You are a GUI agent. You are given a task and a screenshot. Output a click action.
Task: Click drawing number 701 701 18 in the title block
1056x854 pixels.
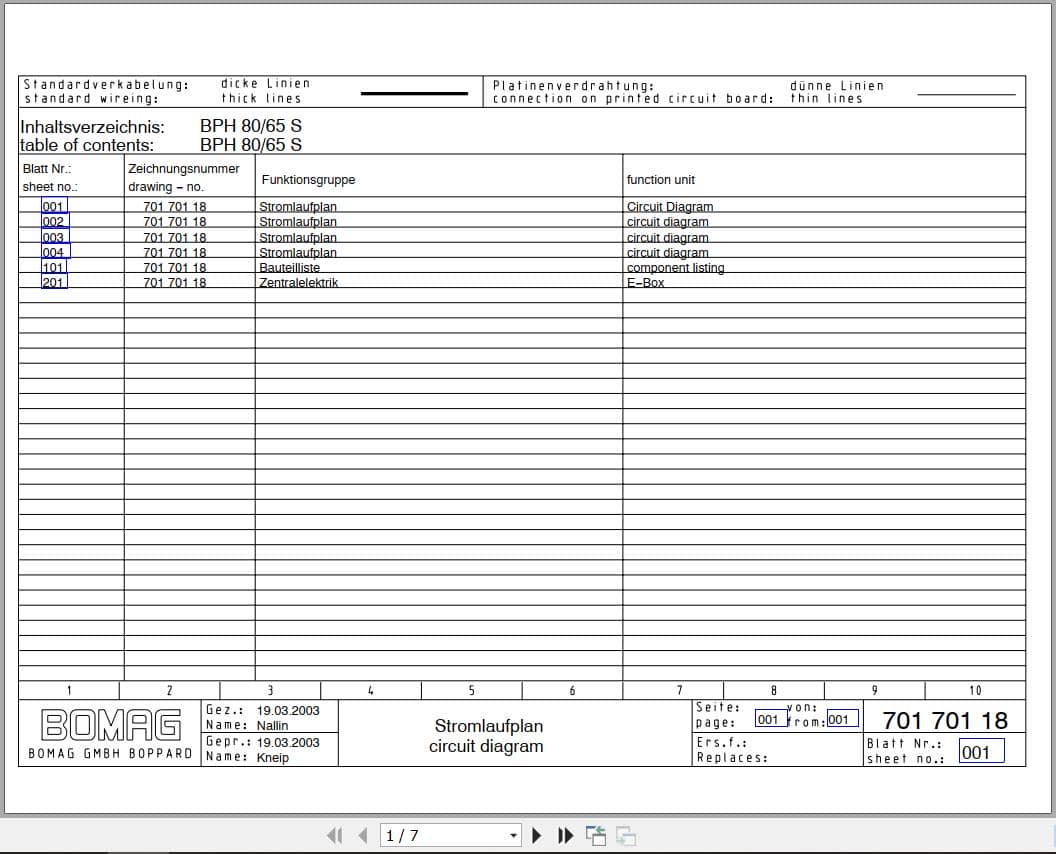[x=945, y=721]
